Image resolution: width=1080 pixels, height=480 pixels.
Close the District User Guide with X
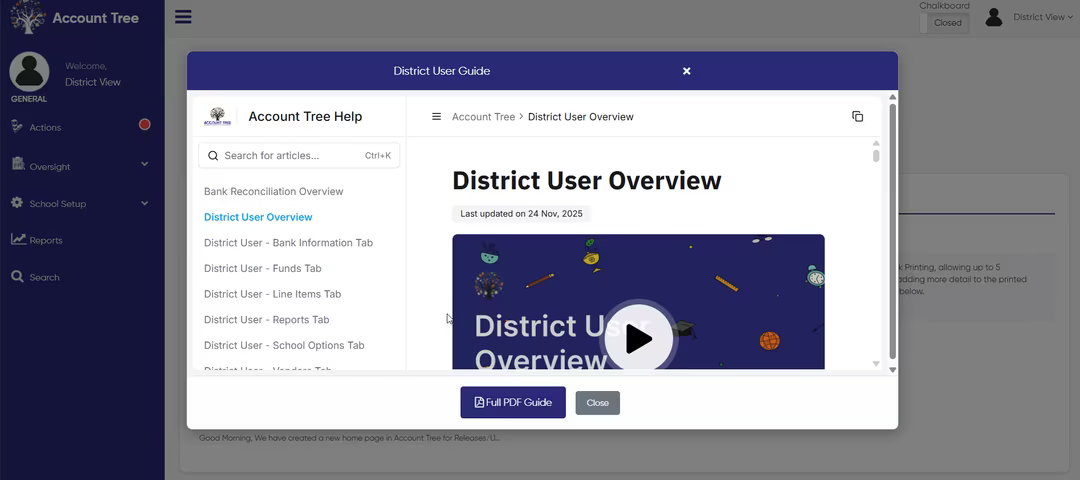pos(687,71)
